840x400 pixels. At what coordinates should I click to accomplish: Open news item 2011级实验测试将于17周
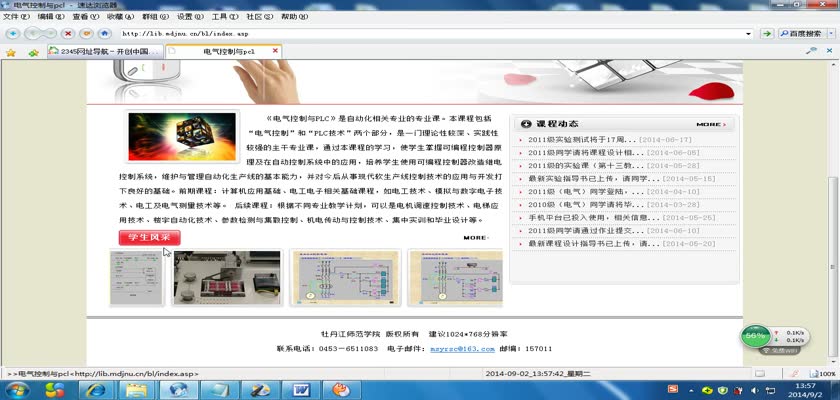click(x=582, y=139)
